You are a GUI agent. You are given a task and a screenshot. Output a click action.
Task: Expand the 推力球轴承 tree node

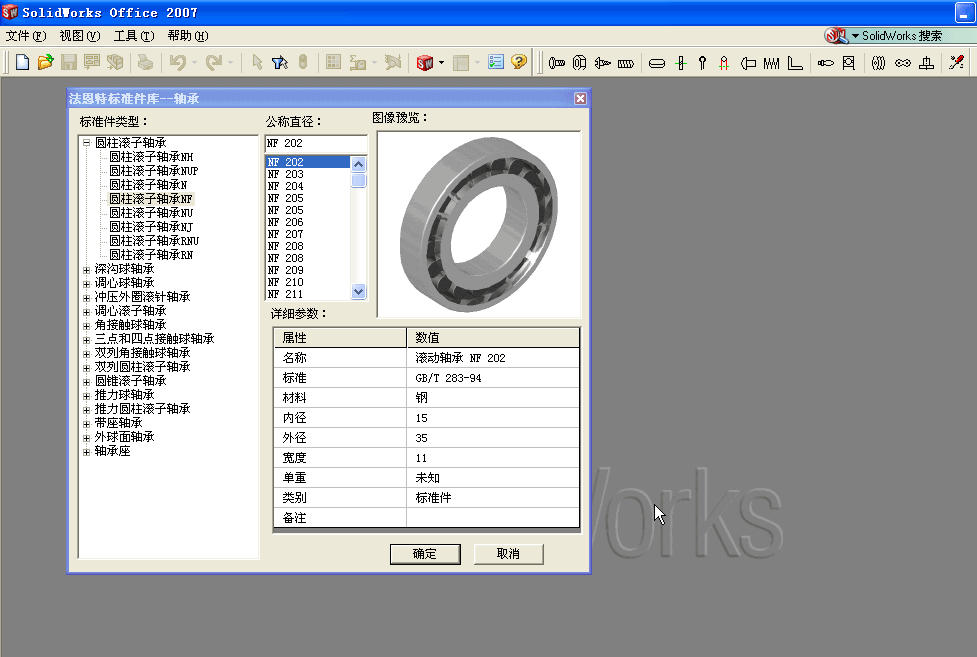coord(87,396)
